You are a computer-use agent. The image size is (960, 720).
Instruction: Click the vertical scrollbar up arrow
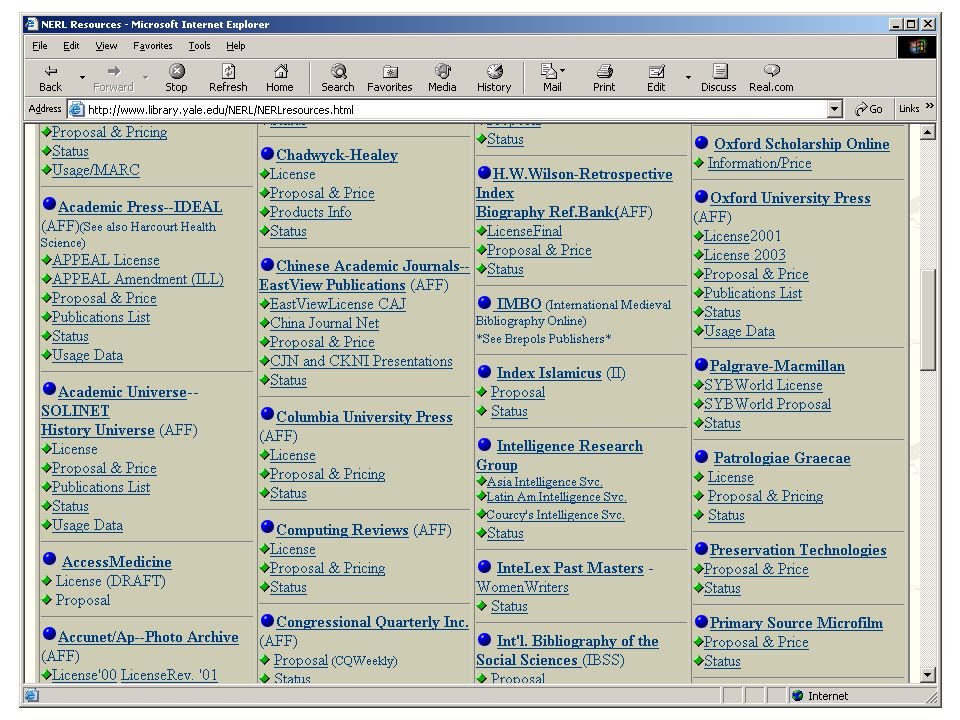pos(928,132)
